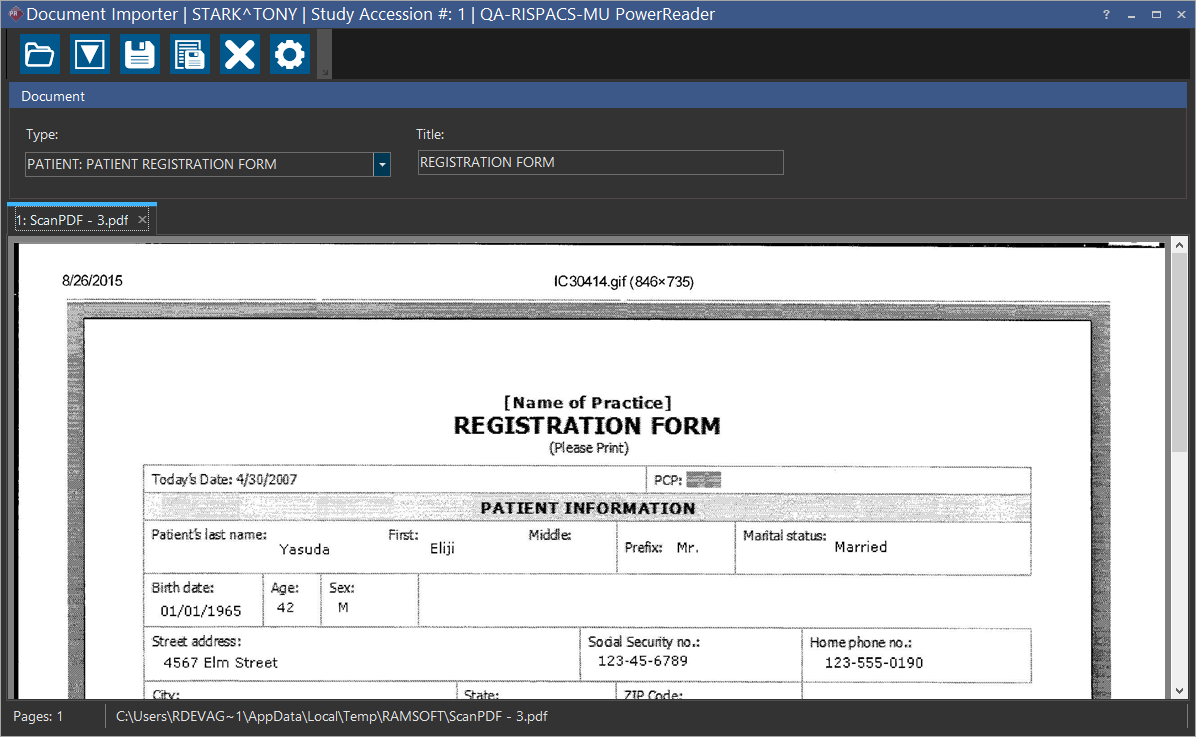Click the PowerReader app logo in title bar
1196x737 pixels.
click(13, 14)
